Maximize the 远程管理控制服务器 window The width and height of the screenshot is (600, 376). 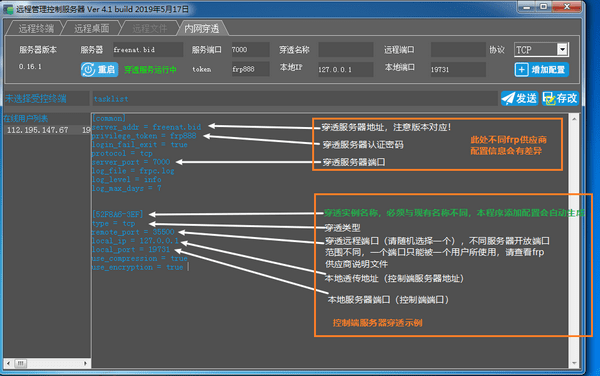click(x=543, y=7)
